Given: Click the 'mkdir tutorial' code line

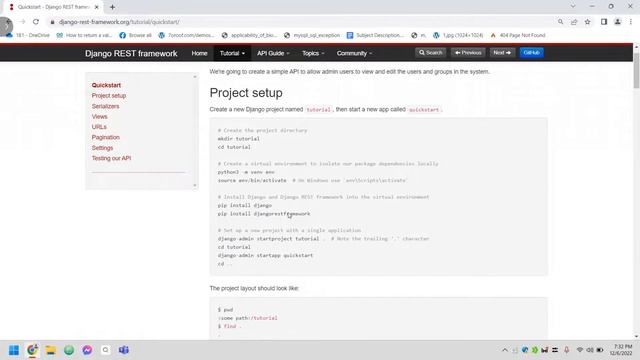Looking at the screenshot, I should (x=238, y=139).
